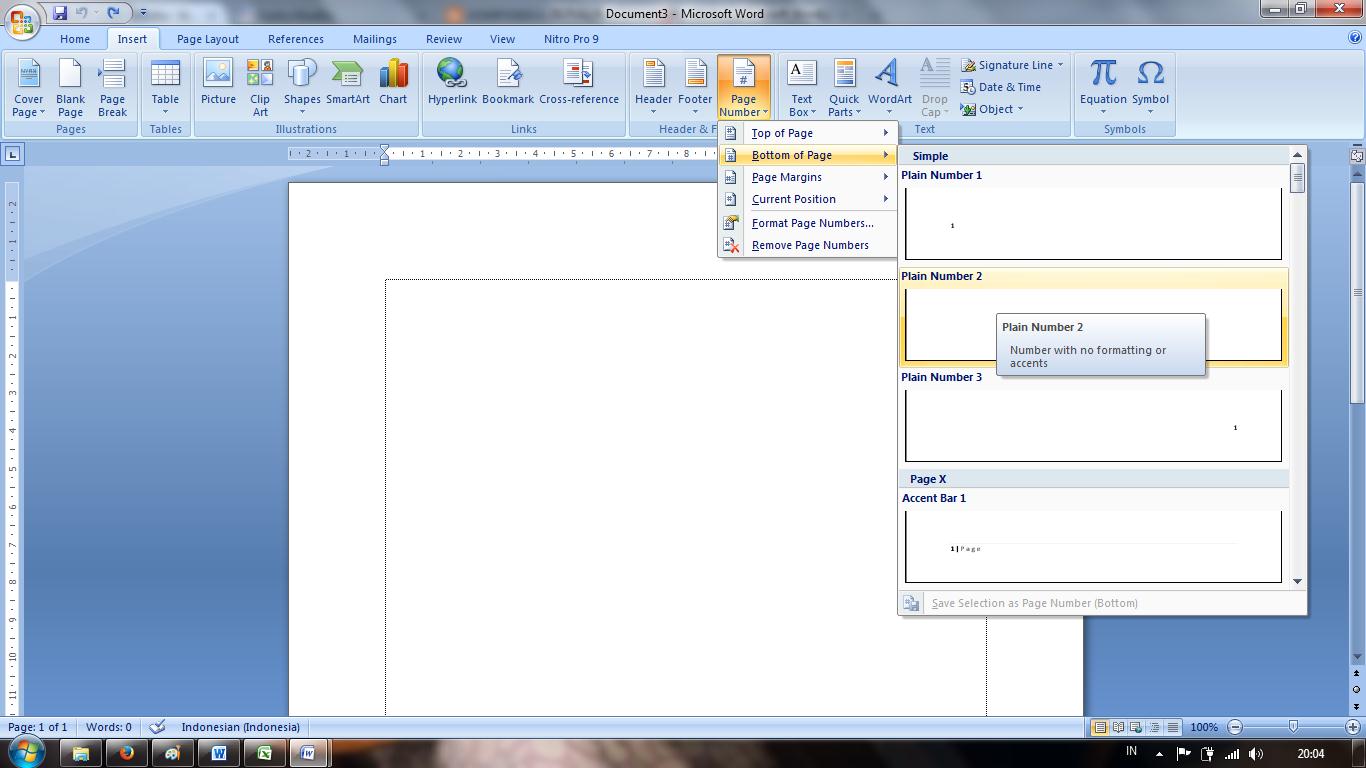Click the Zoom Out minus button

point(1235,727)
